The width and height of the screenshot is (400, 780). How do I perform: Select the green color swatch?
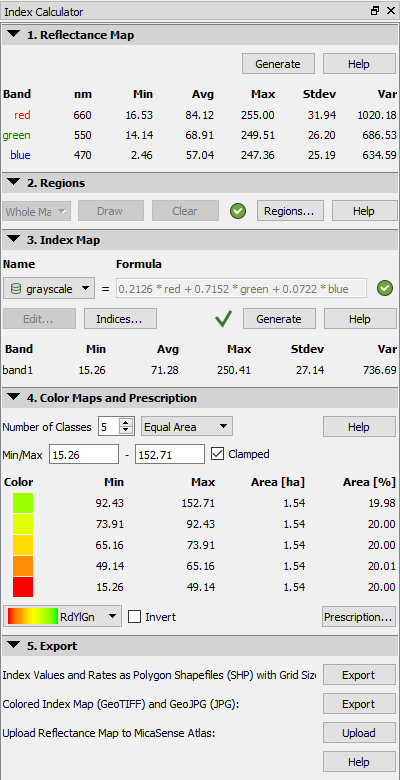coord(23,503)
